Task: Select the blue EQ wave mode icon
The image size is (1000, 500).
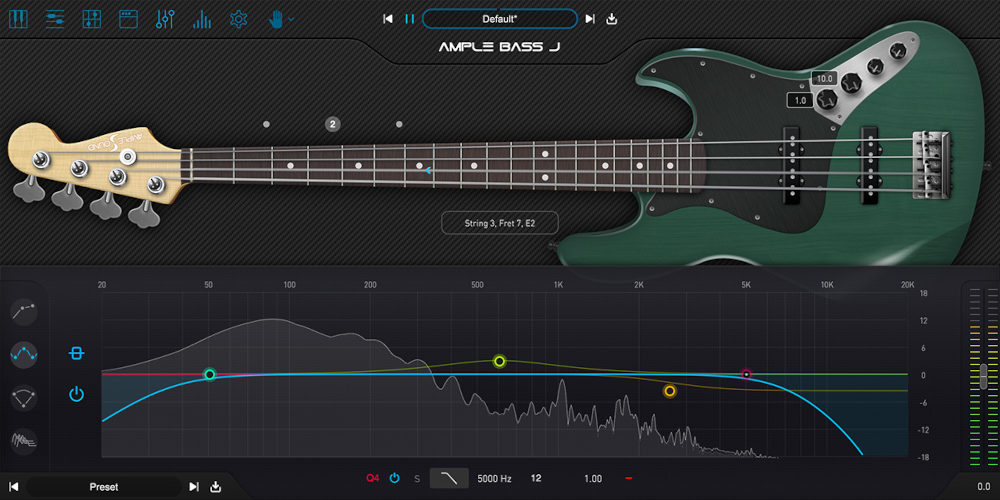Action: click(24, 355)
